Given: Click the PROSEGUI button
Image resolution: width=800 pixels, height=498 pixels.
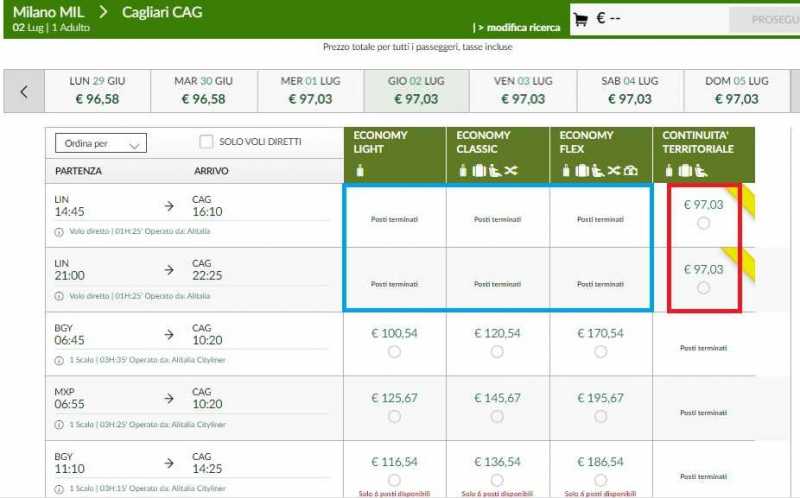Looking at the screenshot, I should [765, 20].
